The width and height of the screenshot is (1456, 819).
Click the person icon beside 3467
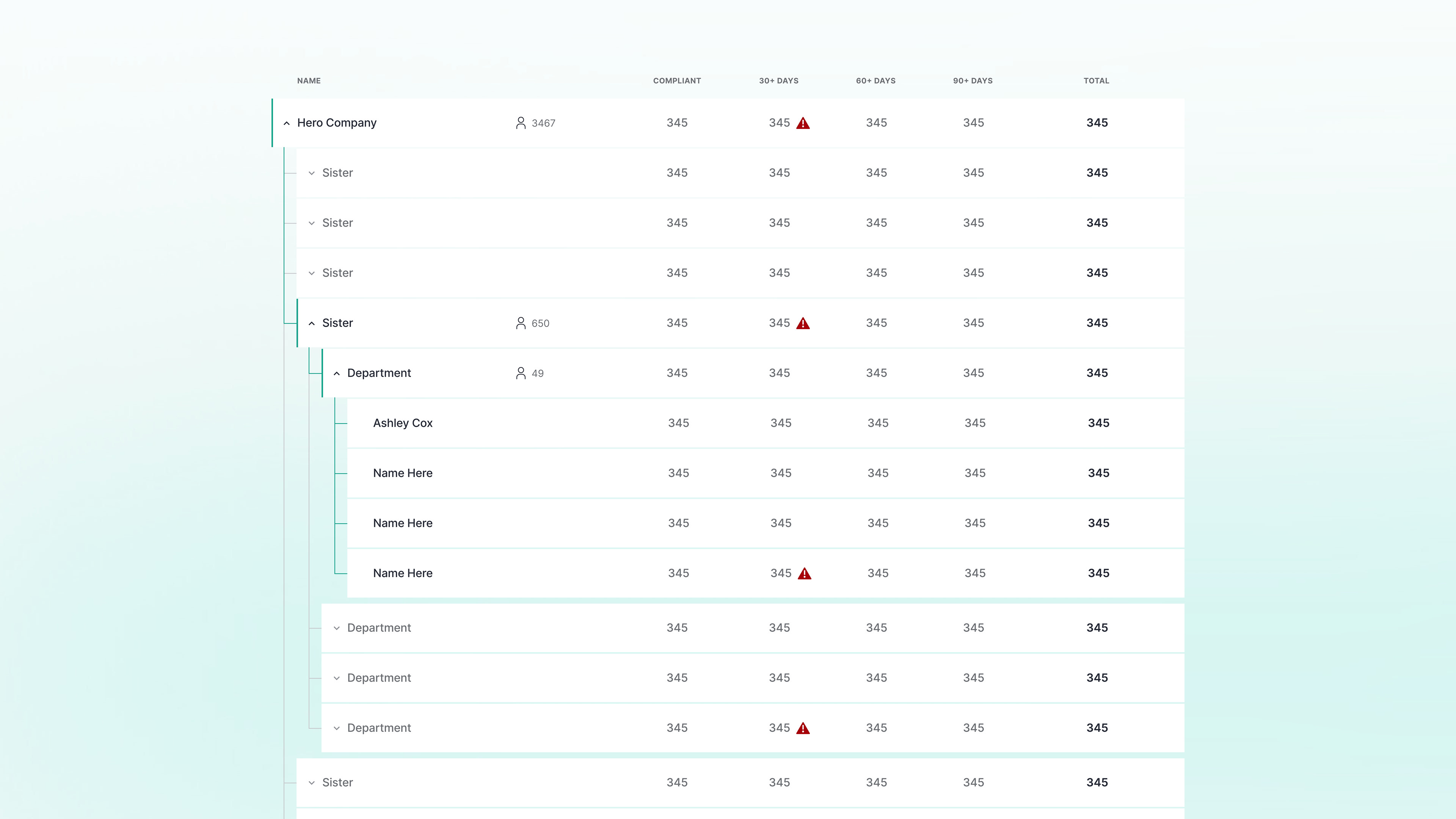pyautogui.click(x=521, y=122)
